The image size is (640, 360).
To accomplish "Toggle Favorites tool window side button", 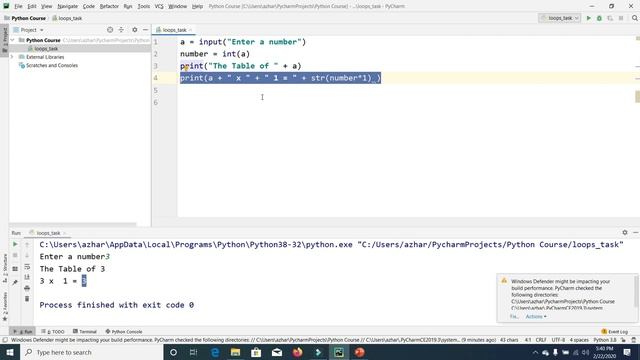I will coord(4,307).
